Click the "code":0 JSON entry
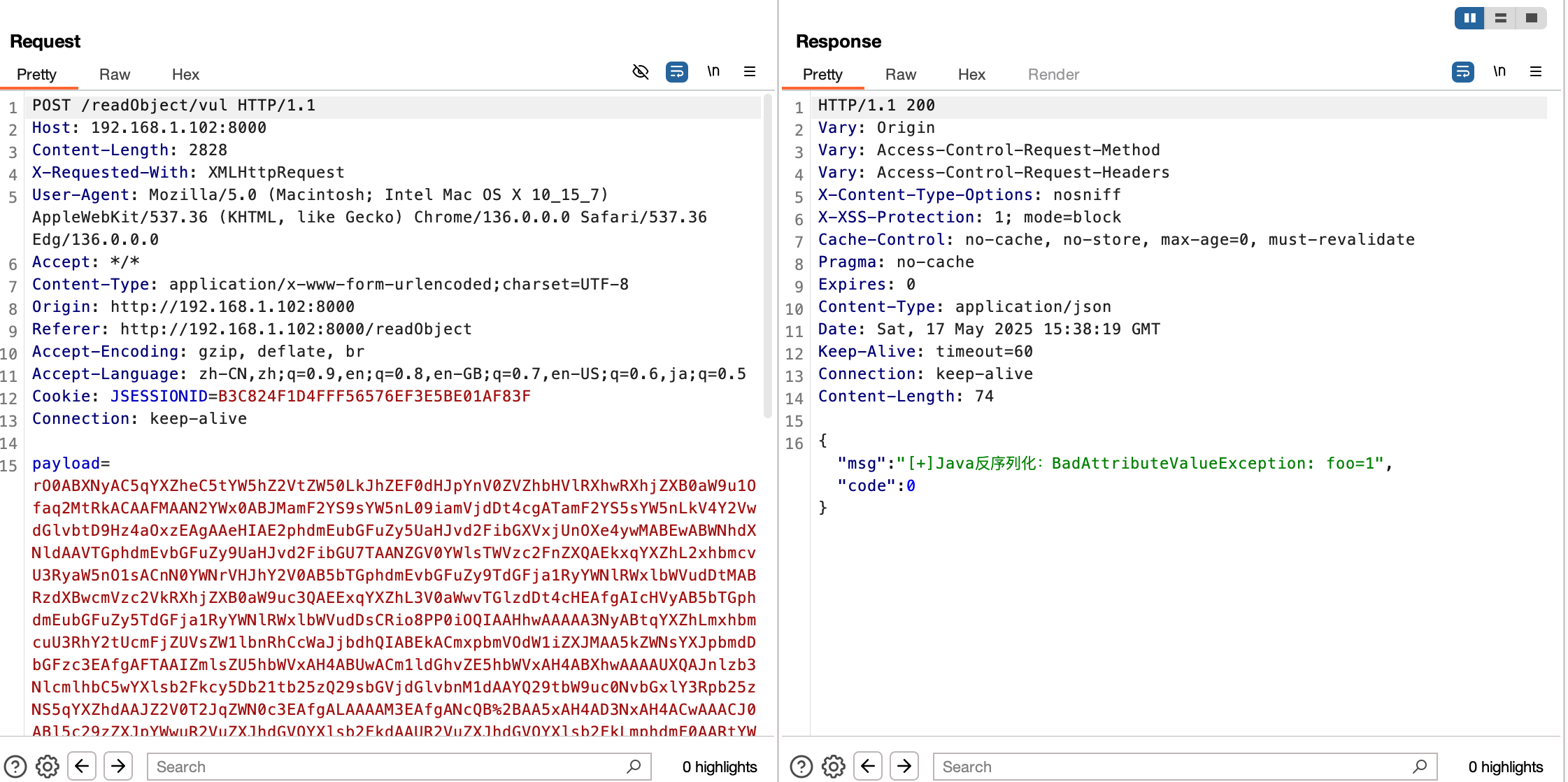 pyautogui.click(x=876, y=485)
